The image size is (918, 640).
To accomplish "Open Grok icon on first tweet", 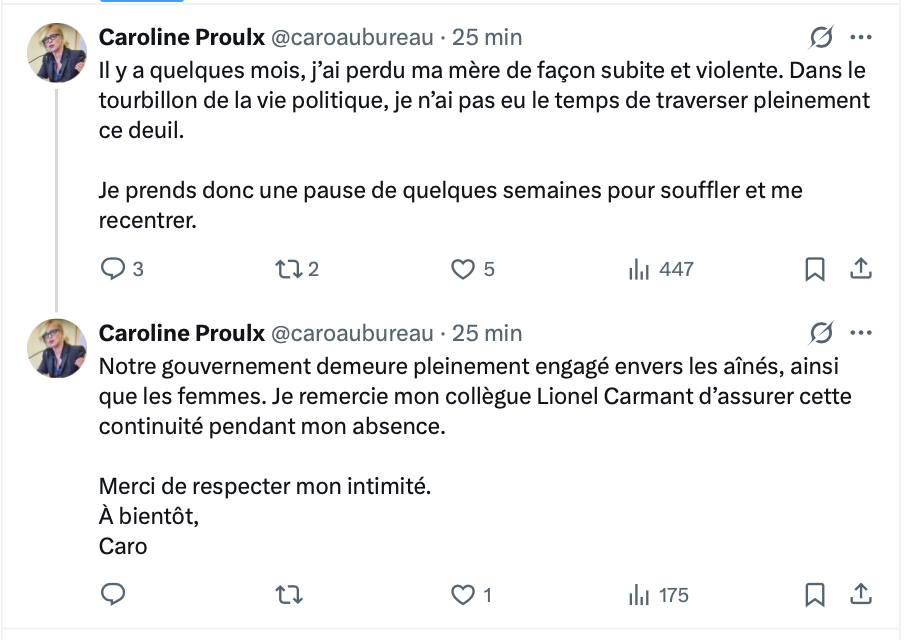I will tap(821, 38).
